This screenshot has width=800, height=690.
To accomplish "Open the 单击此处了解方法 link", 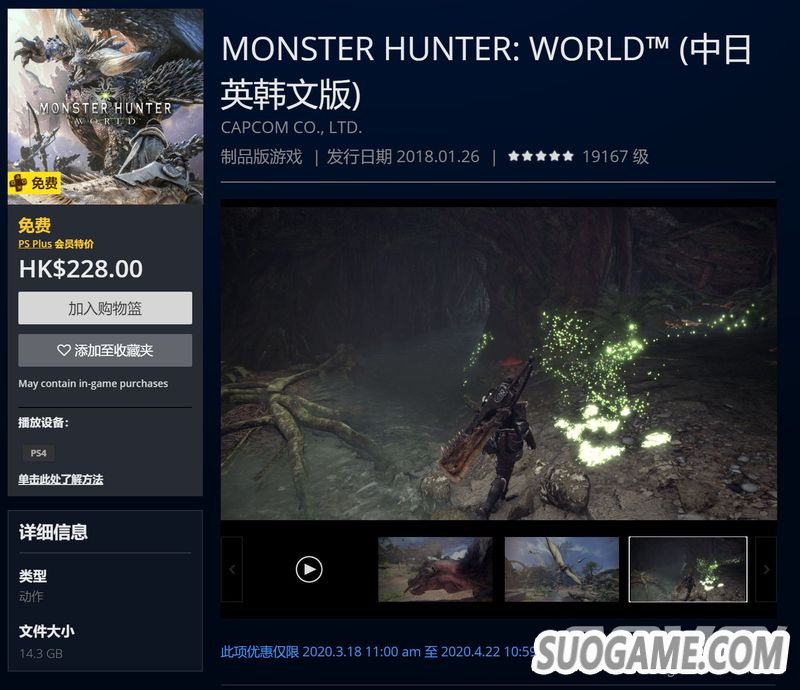I will [x=61, y=479].
